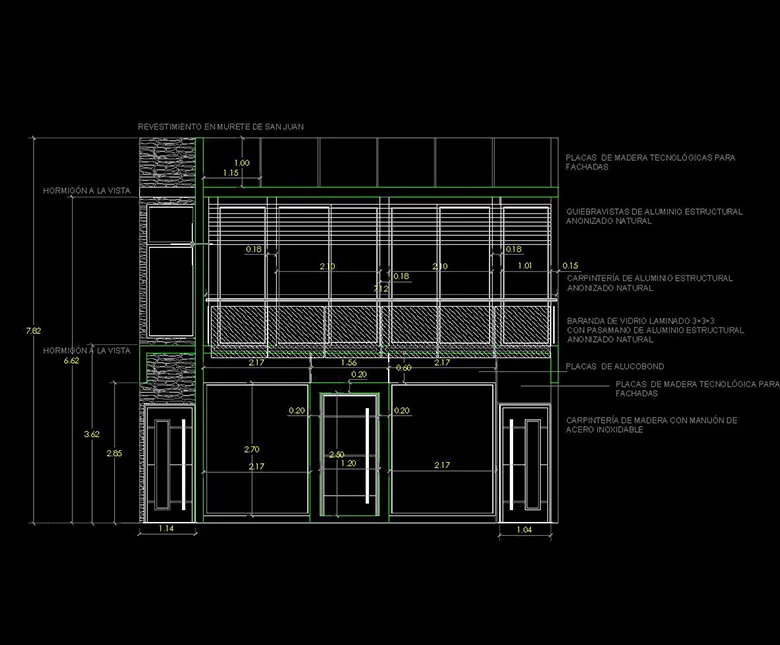Click the CARPINTERÍA DE MADERA CON MANIJÓN note

(651, 425)
